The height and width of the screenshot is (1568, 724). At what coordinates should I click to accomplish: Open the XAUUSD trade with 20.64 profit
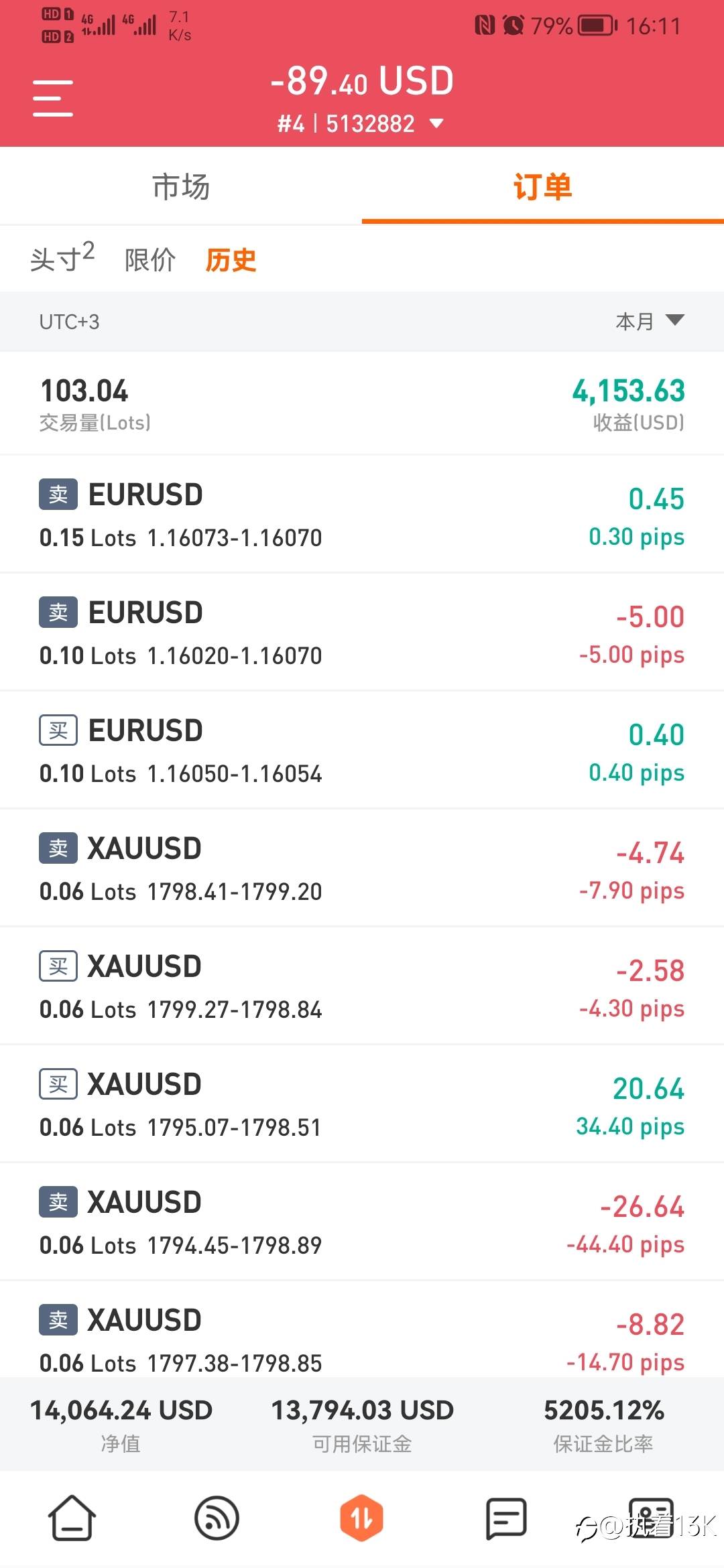pos(362,1104)
